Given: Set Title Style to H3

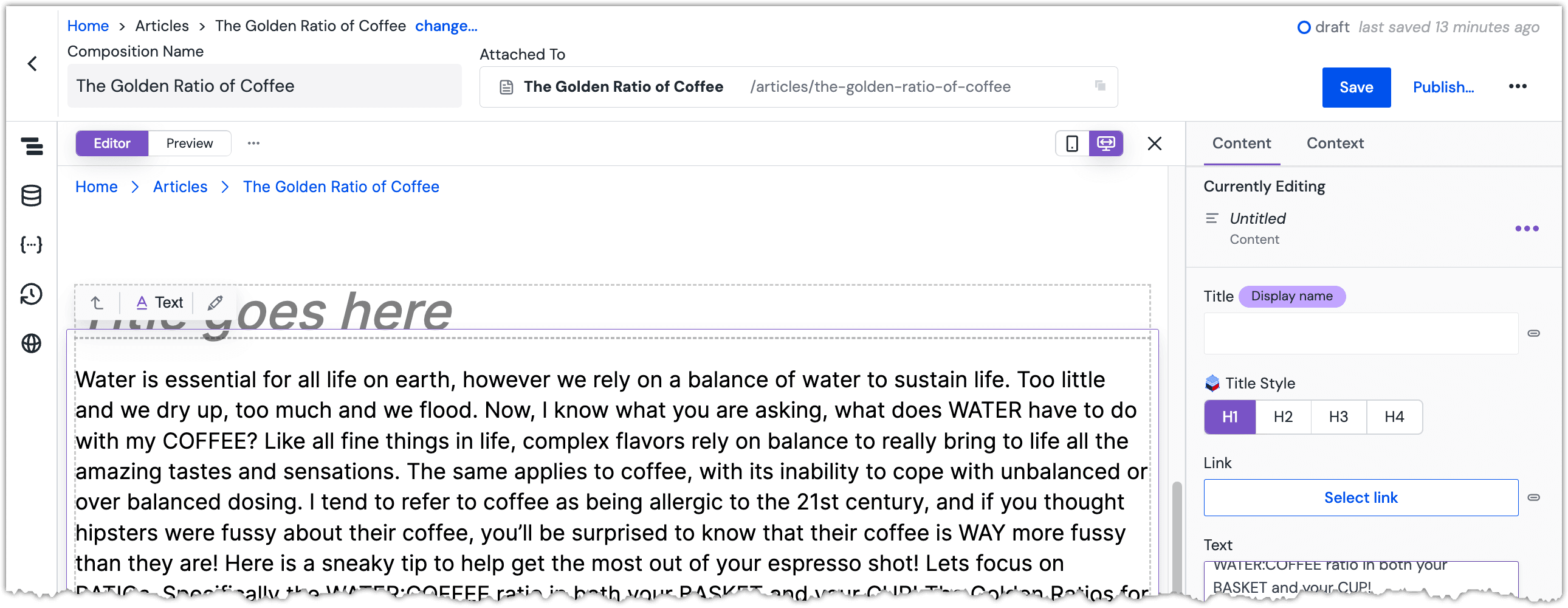Looking at the screenshot, I should tap(1338, 417).
